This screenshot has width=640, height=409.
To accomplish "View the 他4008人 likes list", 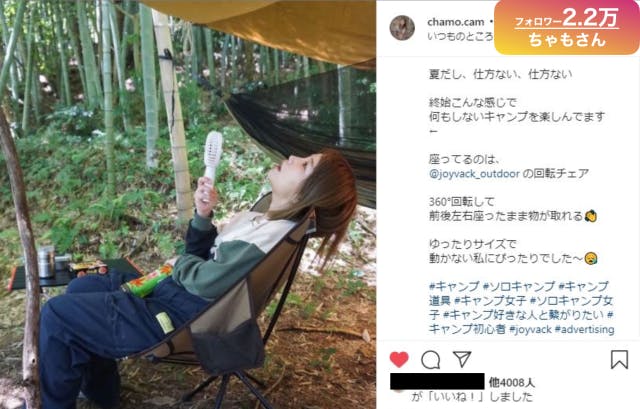I will (511, 382).
